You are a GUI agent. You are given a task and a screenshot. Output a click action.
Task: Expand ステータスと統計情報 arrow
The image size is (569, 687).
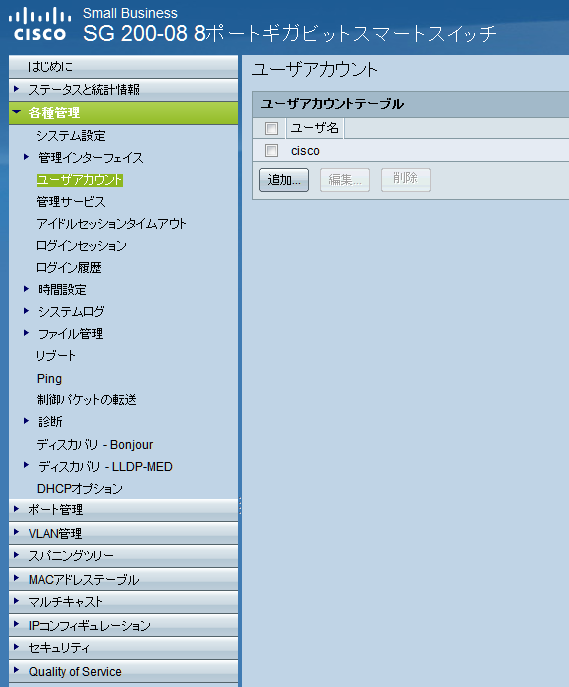[17, 89]
